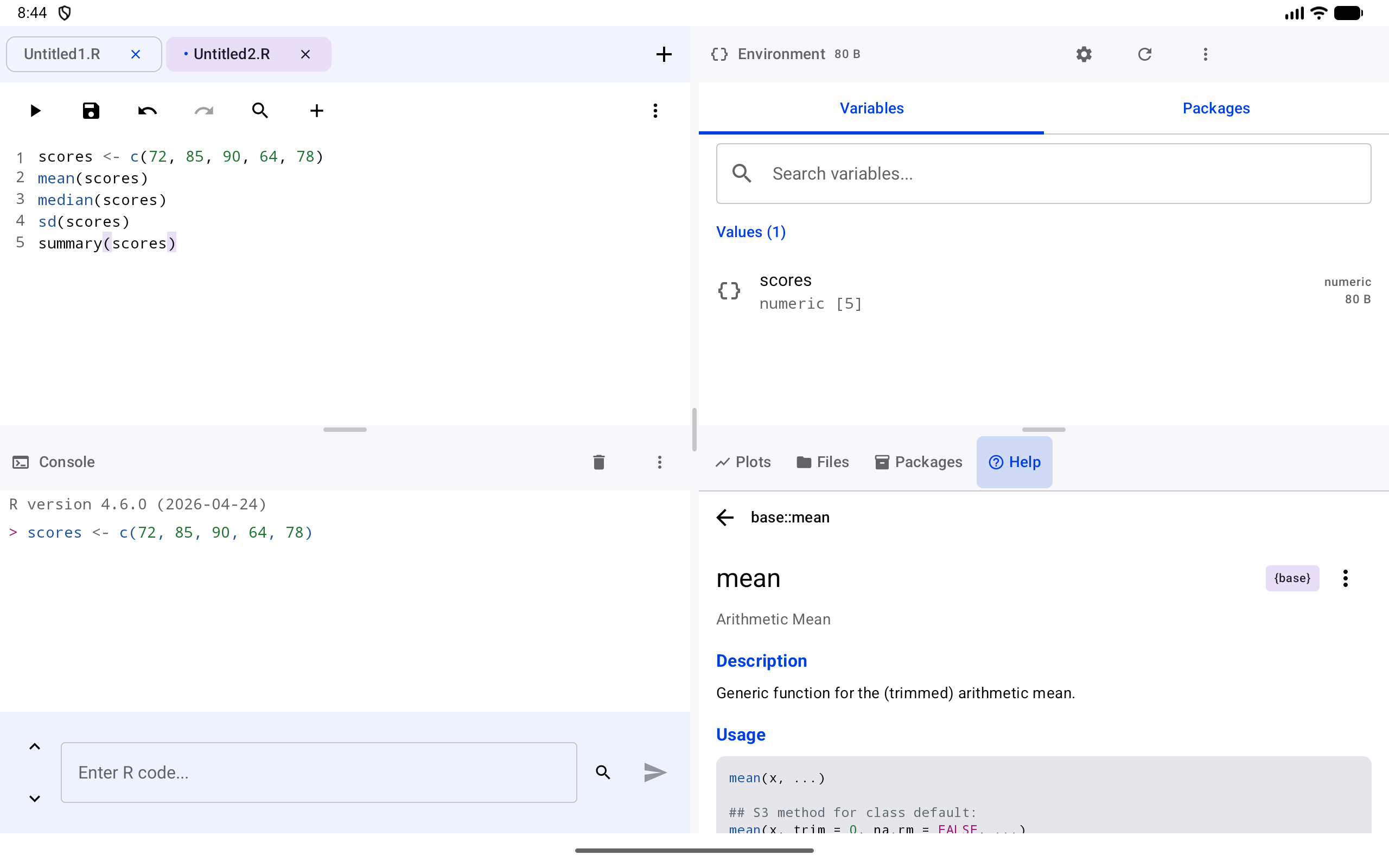
Task: Select the Help tab
Action: point(1014,462)
